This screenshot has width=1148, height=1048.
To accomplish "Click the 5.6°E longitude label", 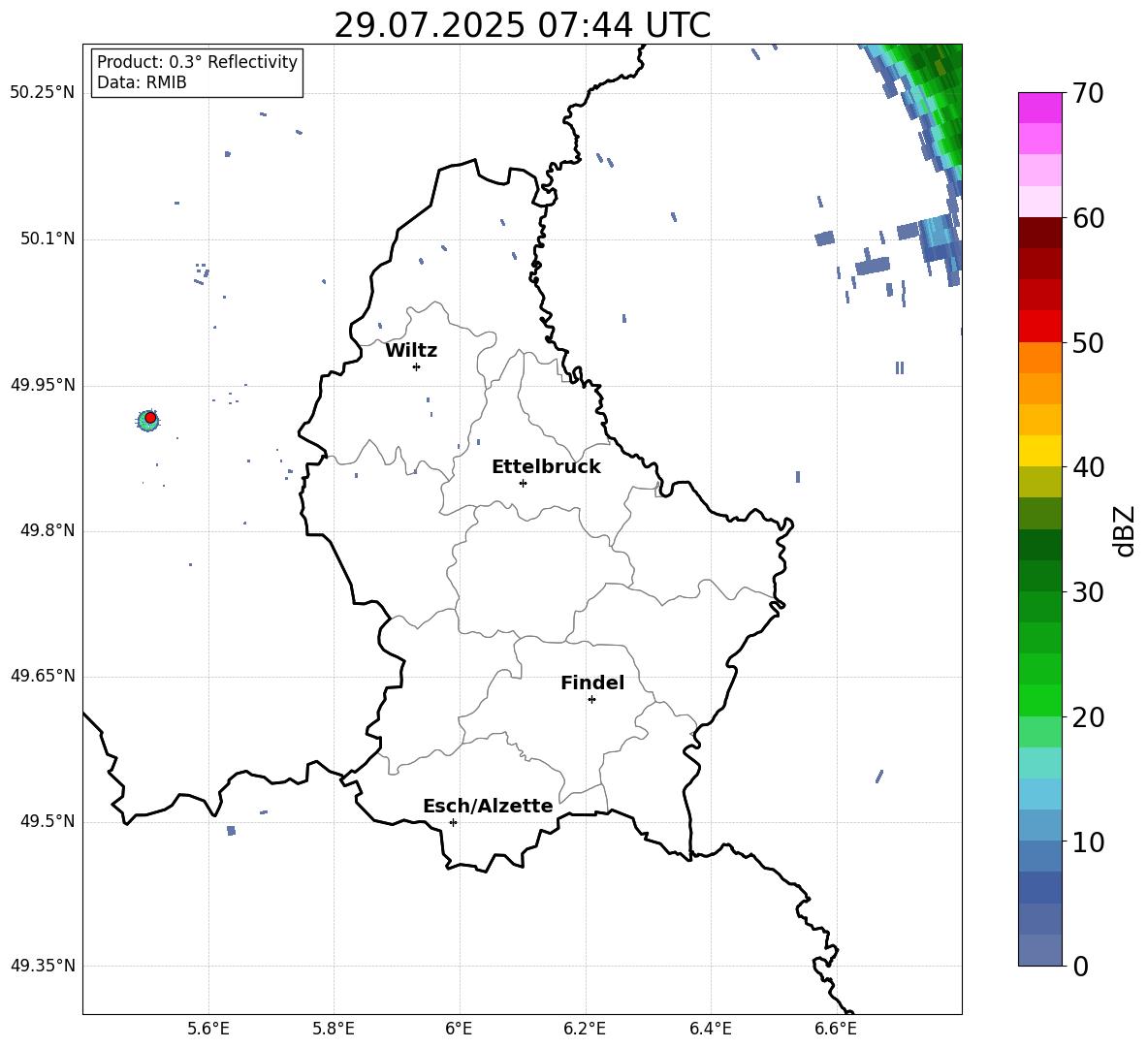I will 208,1029.
